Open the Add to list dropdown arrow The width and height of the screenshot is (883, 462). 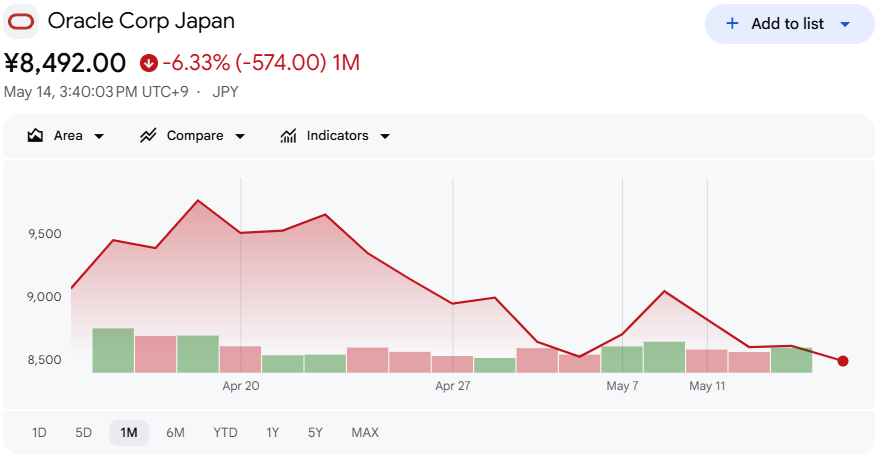click(x=845, y=24)
